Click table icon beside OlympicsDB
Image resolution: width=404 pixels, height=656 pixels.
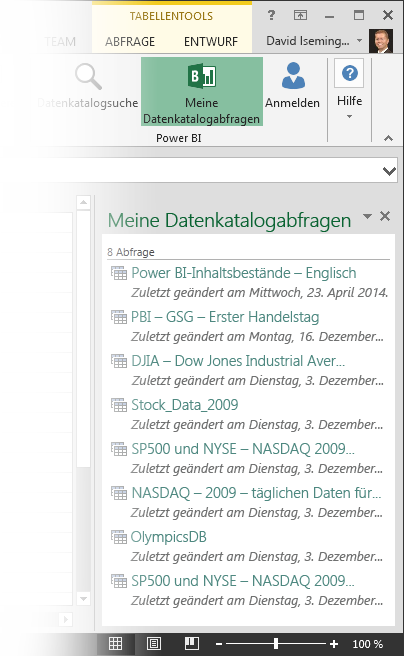pos(119,537)
